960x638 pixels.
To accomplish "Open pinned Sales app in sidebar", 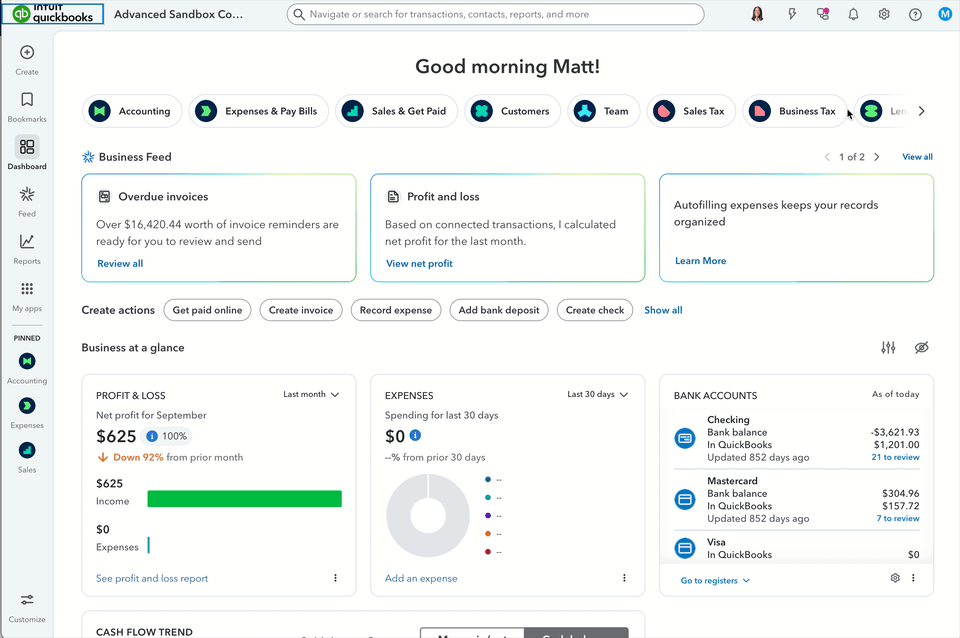I will (27, 458).
